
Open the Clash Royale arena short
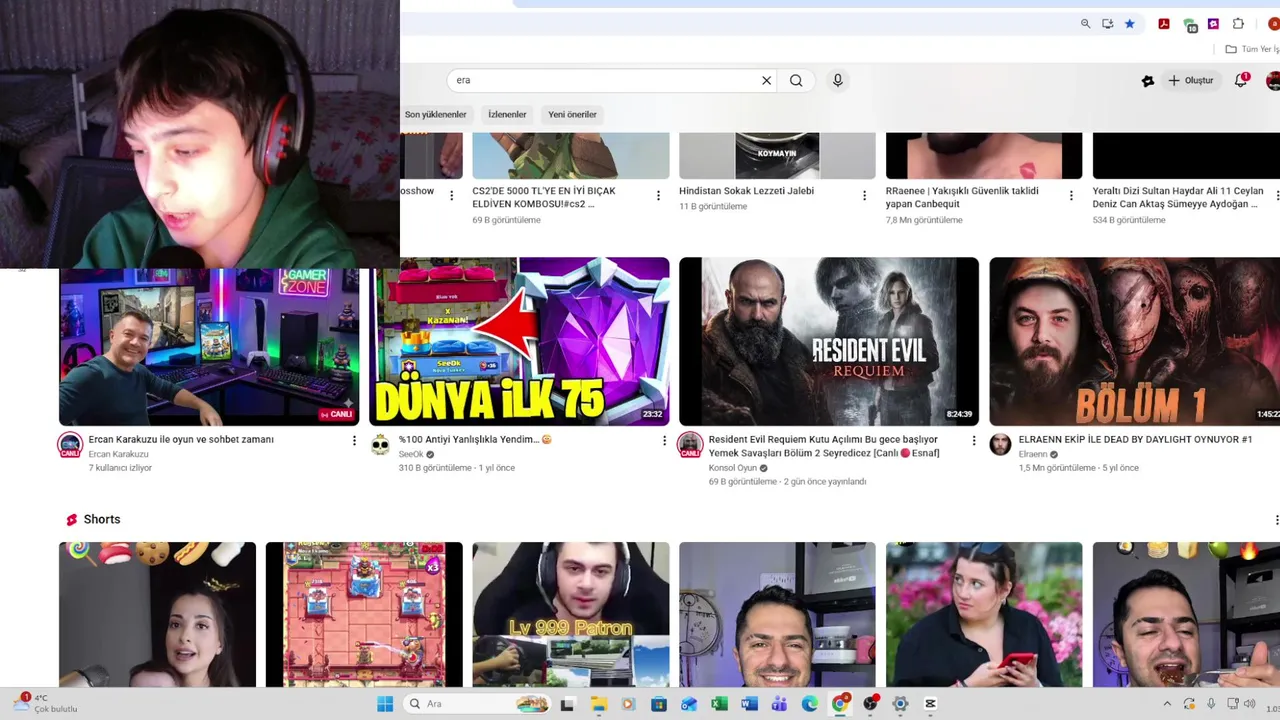pos(364,614)
